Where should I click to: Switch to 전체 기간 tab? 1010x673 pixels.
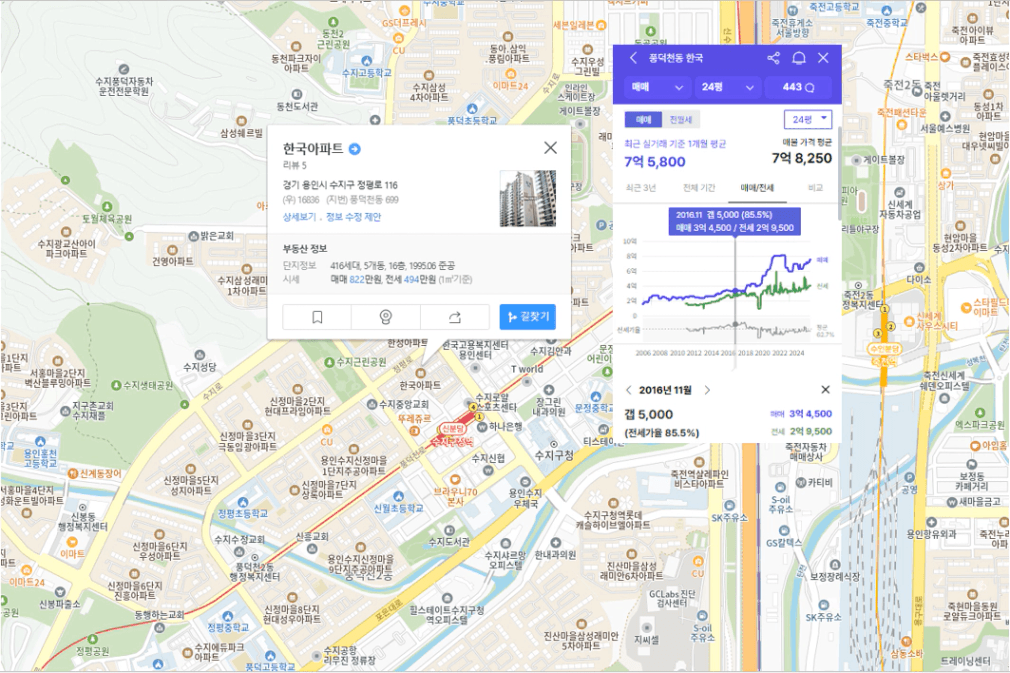(699, 188)
